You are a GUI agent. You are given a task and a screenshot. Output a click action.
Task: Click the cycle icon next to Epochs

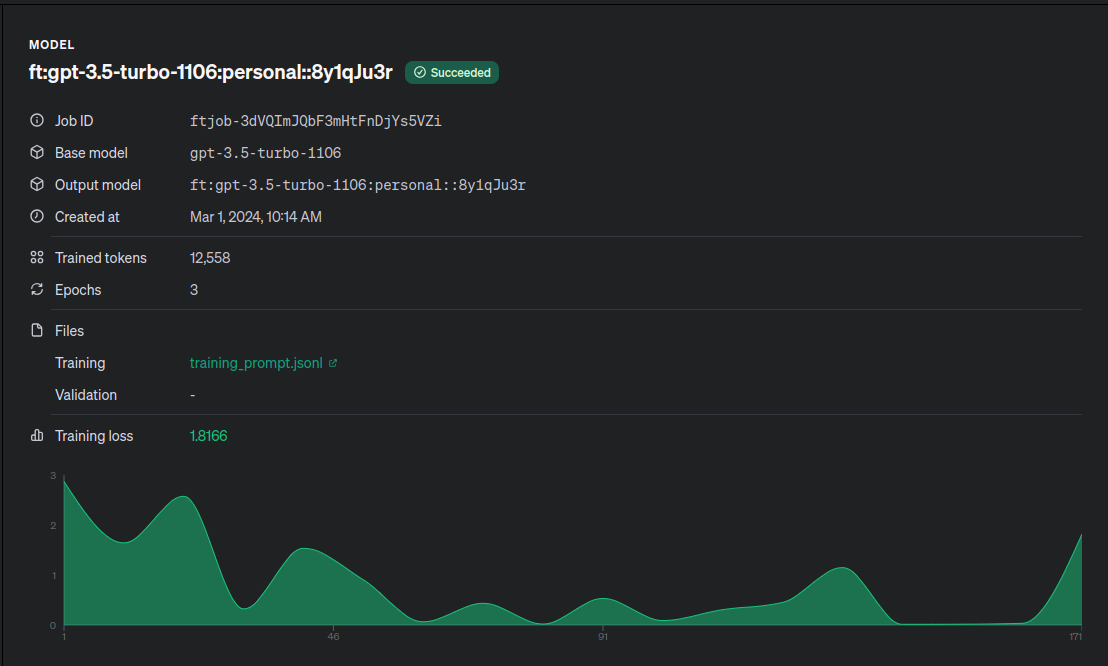click(x=37, y=290)
